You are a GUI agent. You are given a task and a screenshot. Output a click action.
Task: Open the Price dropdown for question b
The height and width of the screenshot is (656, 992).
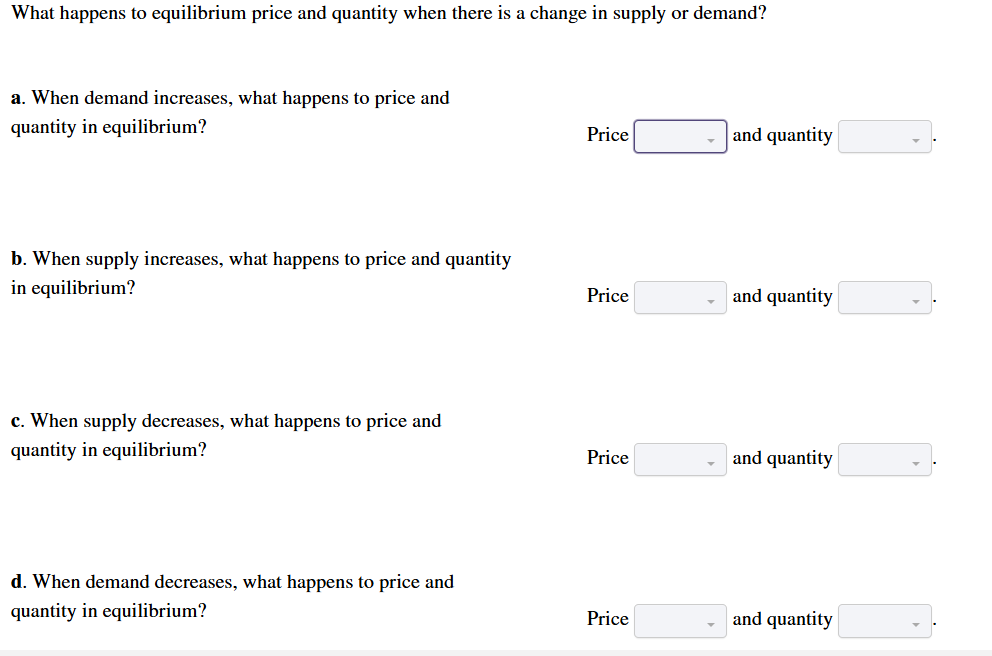[x=679, y=297]
